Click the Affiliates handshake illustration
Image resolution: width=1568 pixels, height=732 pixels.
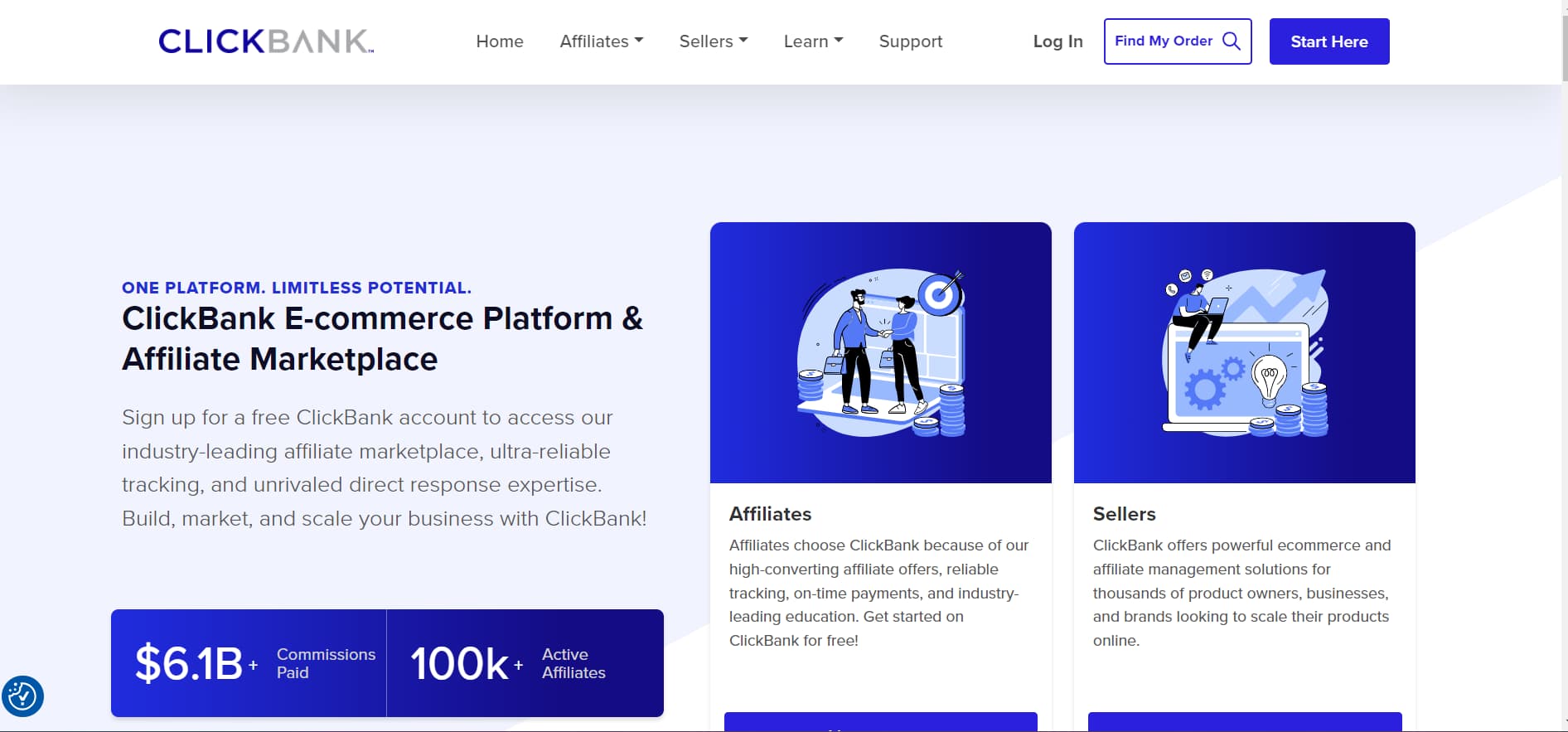point(881,352)
